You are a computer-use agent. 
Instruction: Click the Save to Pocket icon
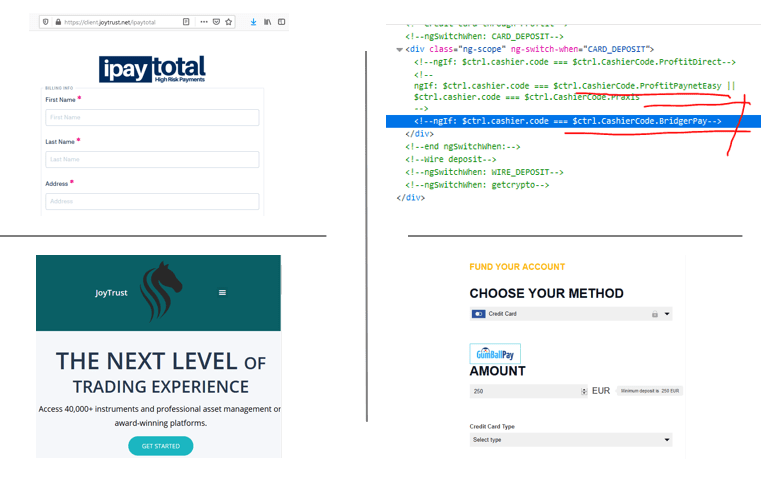click(x=216, y=21)
